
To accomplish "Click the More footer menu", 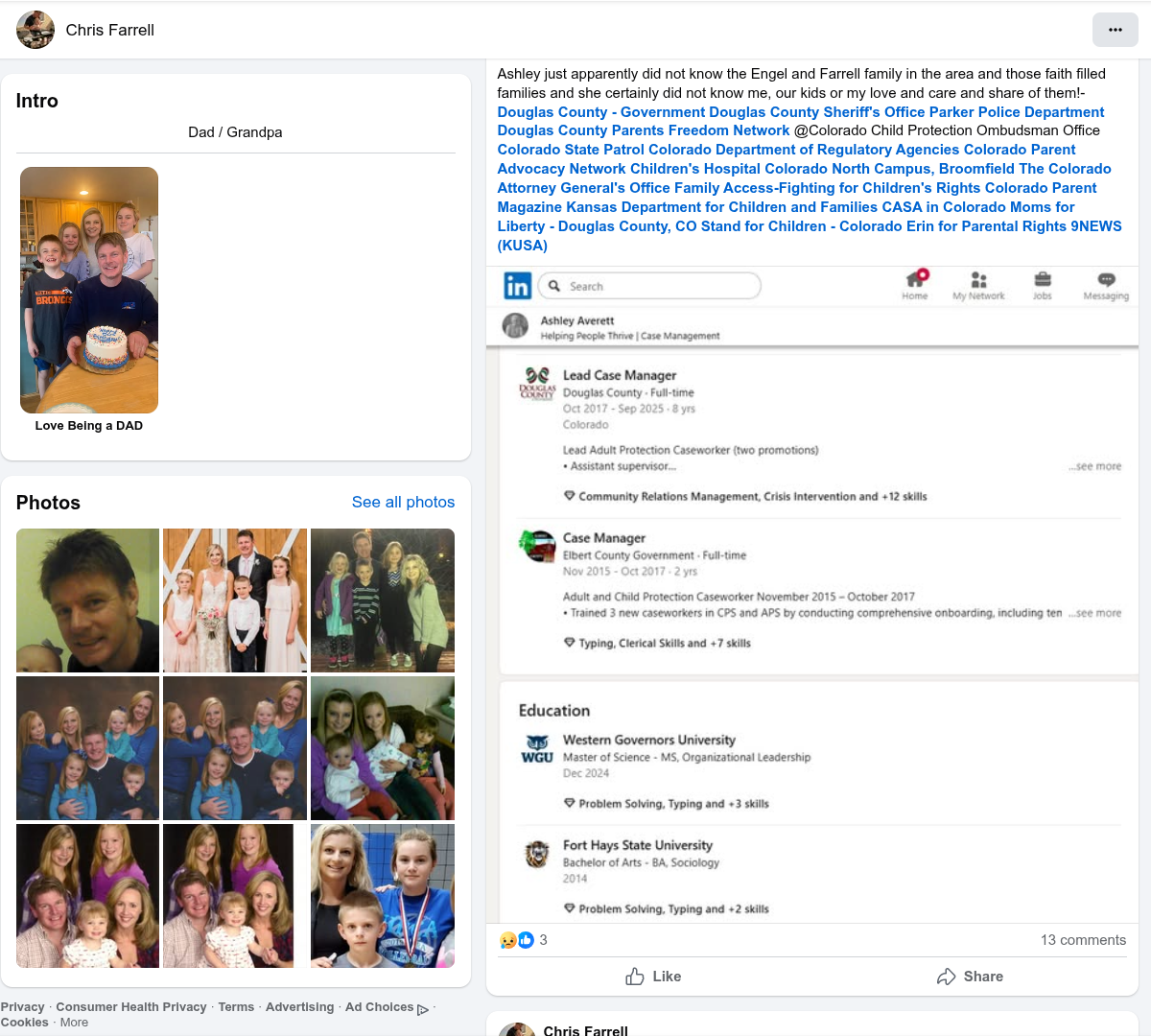I will 74,1023.
